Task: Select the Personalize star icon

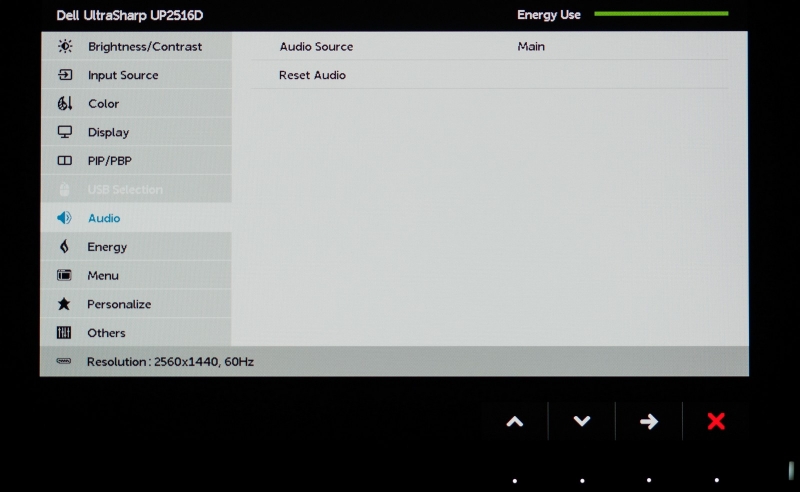Action: (64, 304)
